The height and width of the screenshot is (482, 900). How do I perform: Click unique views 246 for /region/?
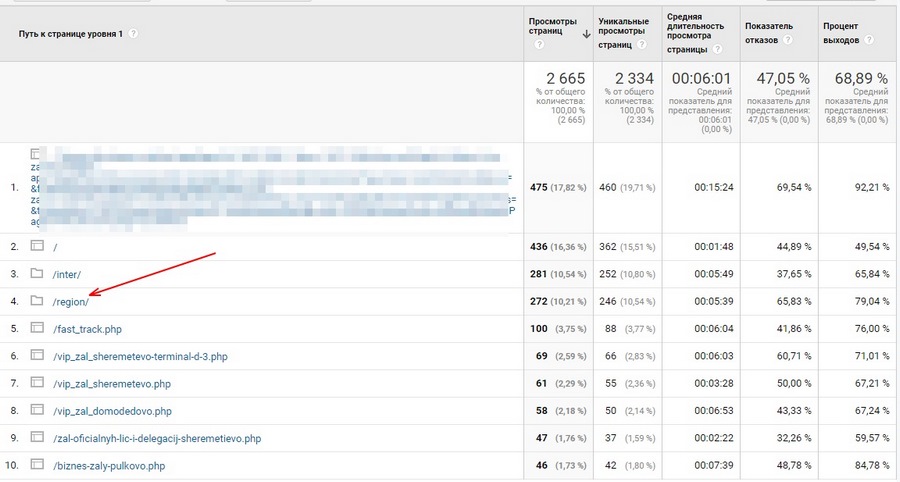coord(607,301)
